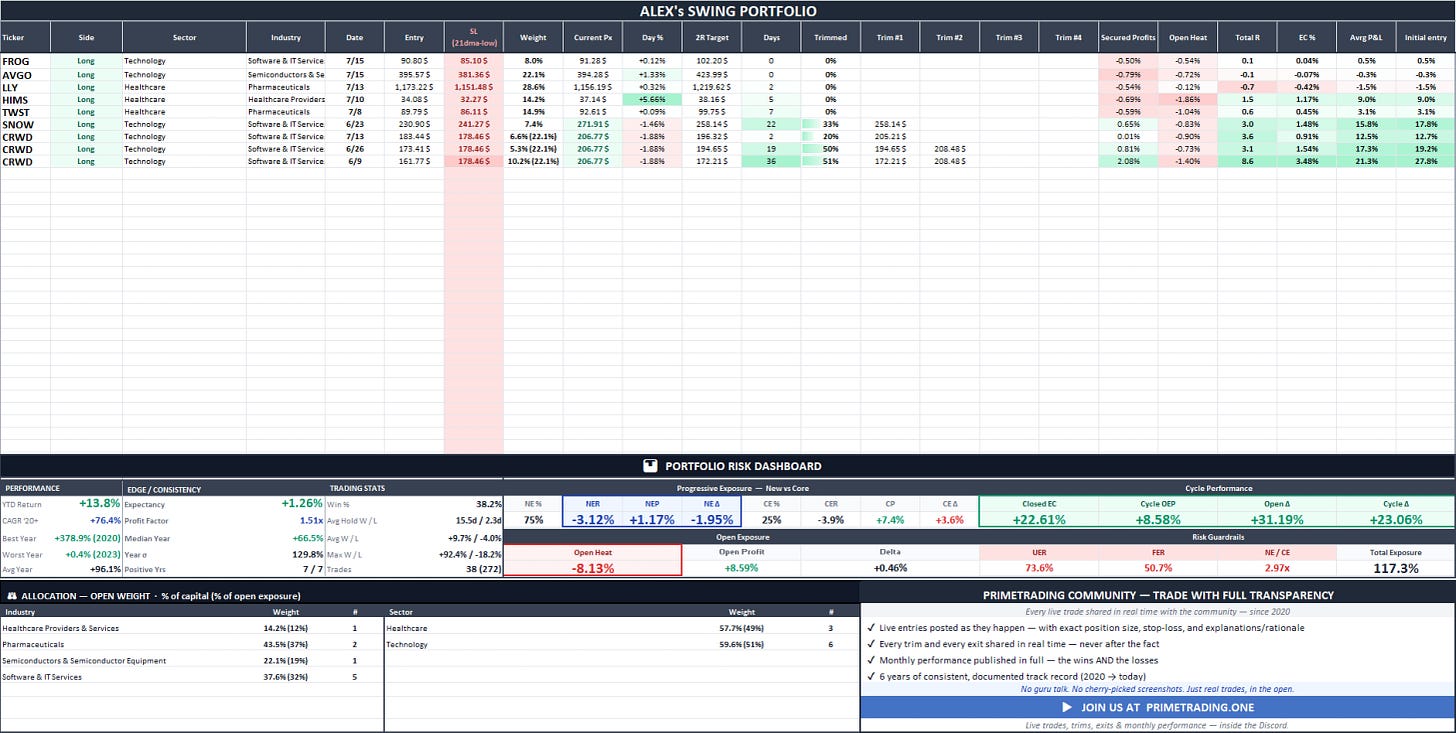Click the 8.6 Total R cell
The image size is (1456, 733).
[1247, 161]
